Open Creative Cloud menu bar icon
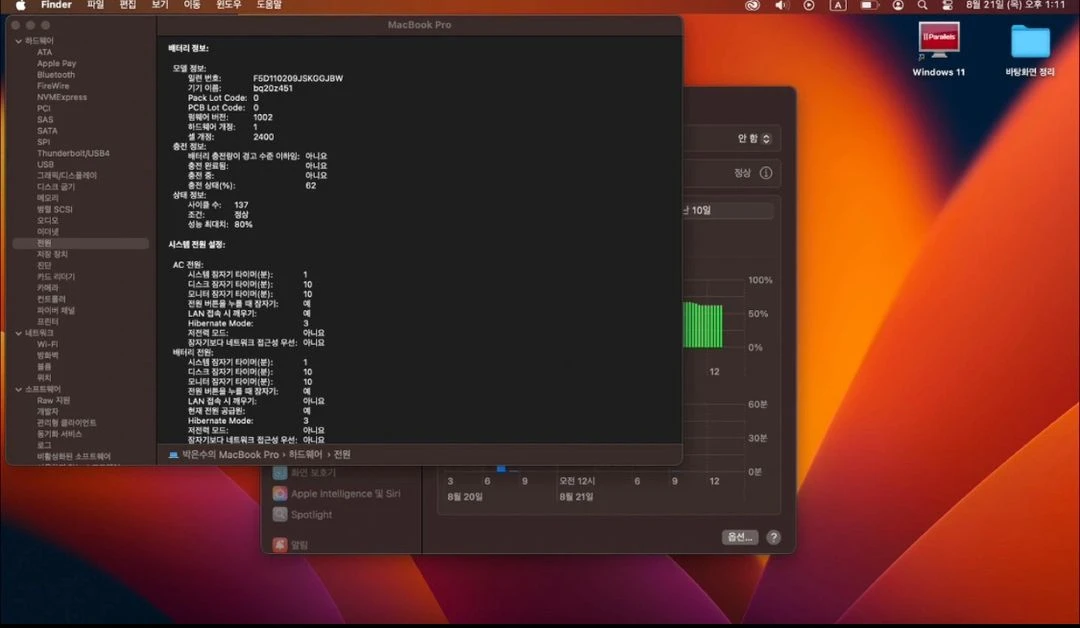Viewport: 1080px width, 628px height. coord(752,5)
